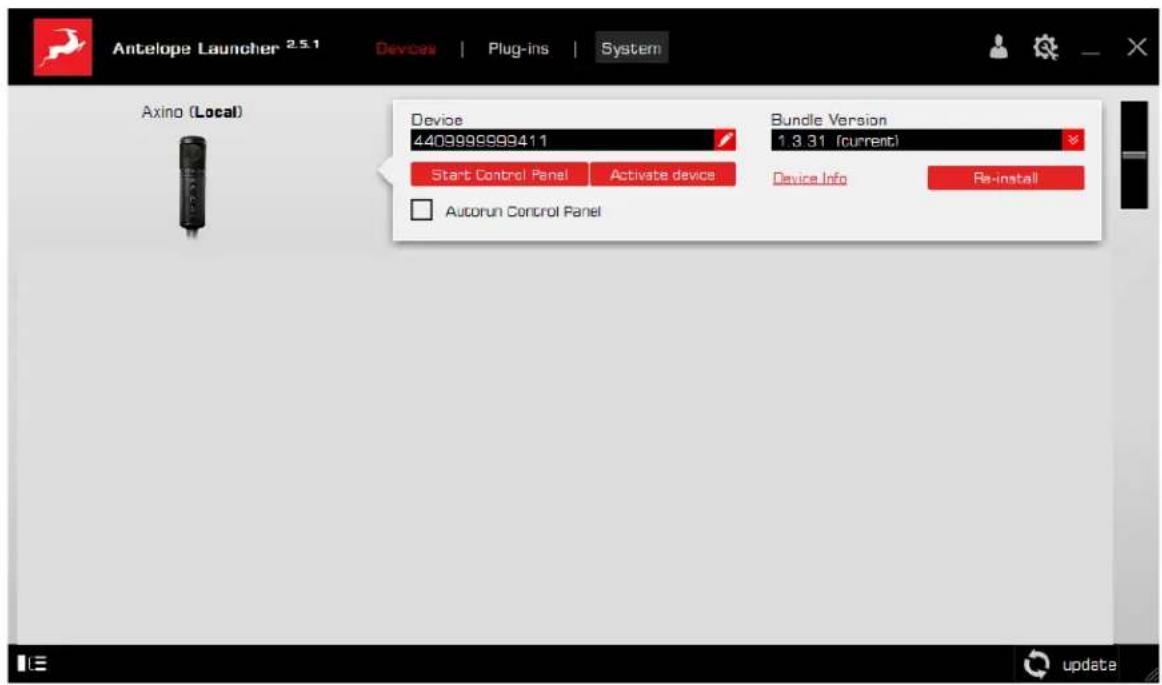Enable Autorun Control Panel checkbox
This screenshot has height=685, width=1162.
(x=421, y=211)
